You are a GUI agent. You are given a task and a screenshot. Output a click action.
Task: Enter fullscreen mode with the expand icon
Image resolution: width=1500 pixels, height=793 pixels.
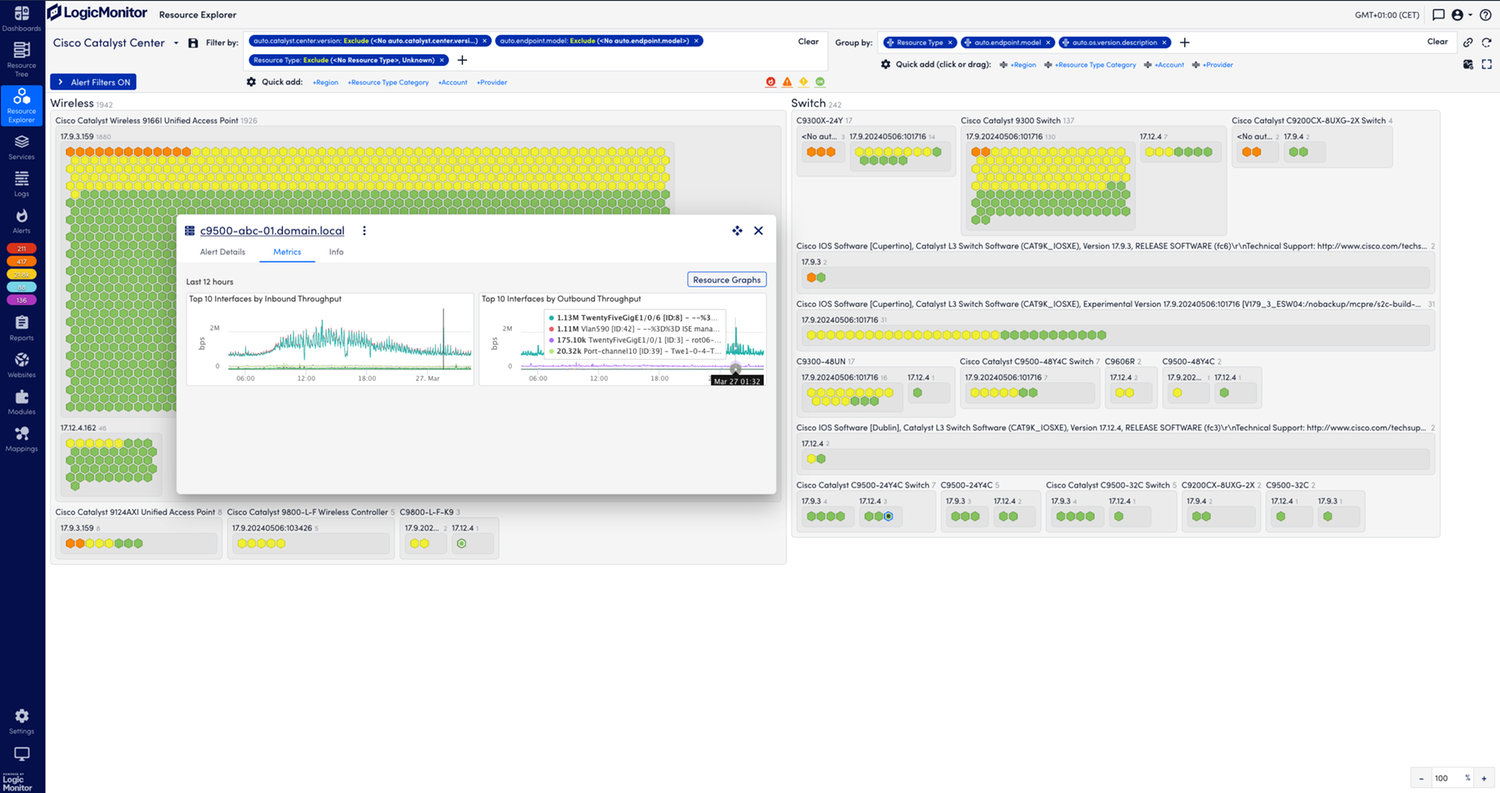[x=1486, y=64]
